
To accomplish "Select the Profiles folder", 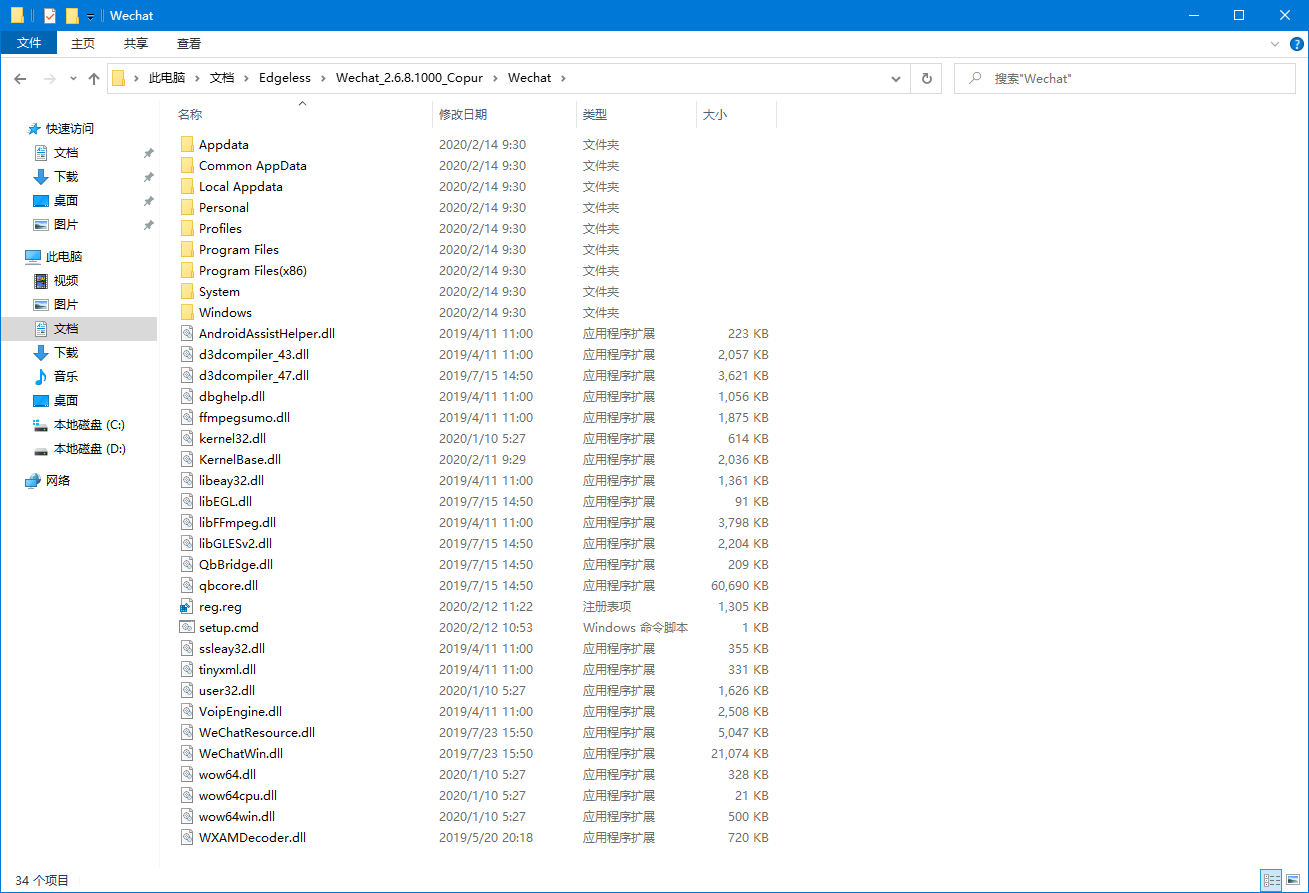I will 220,229.
